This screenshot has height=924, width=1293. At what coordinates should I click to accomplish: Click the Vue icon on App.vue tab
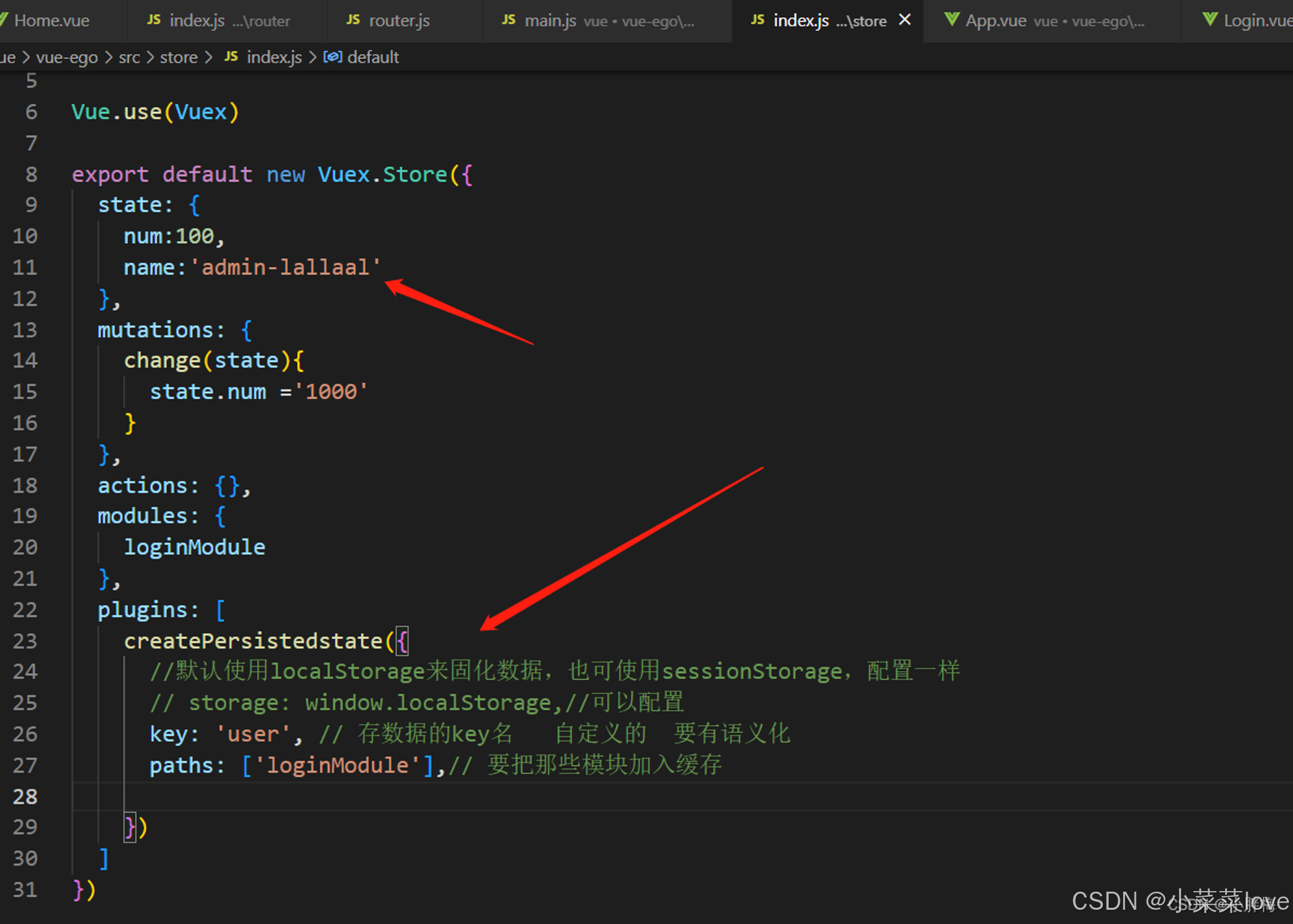(952, 19)
